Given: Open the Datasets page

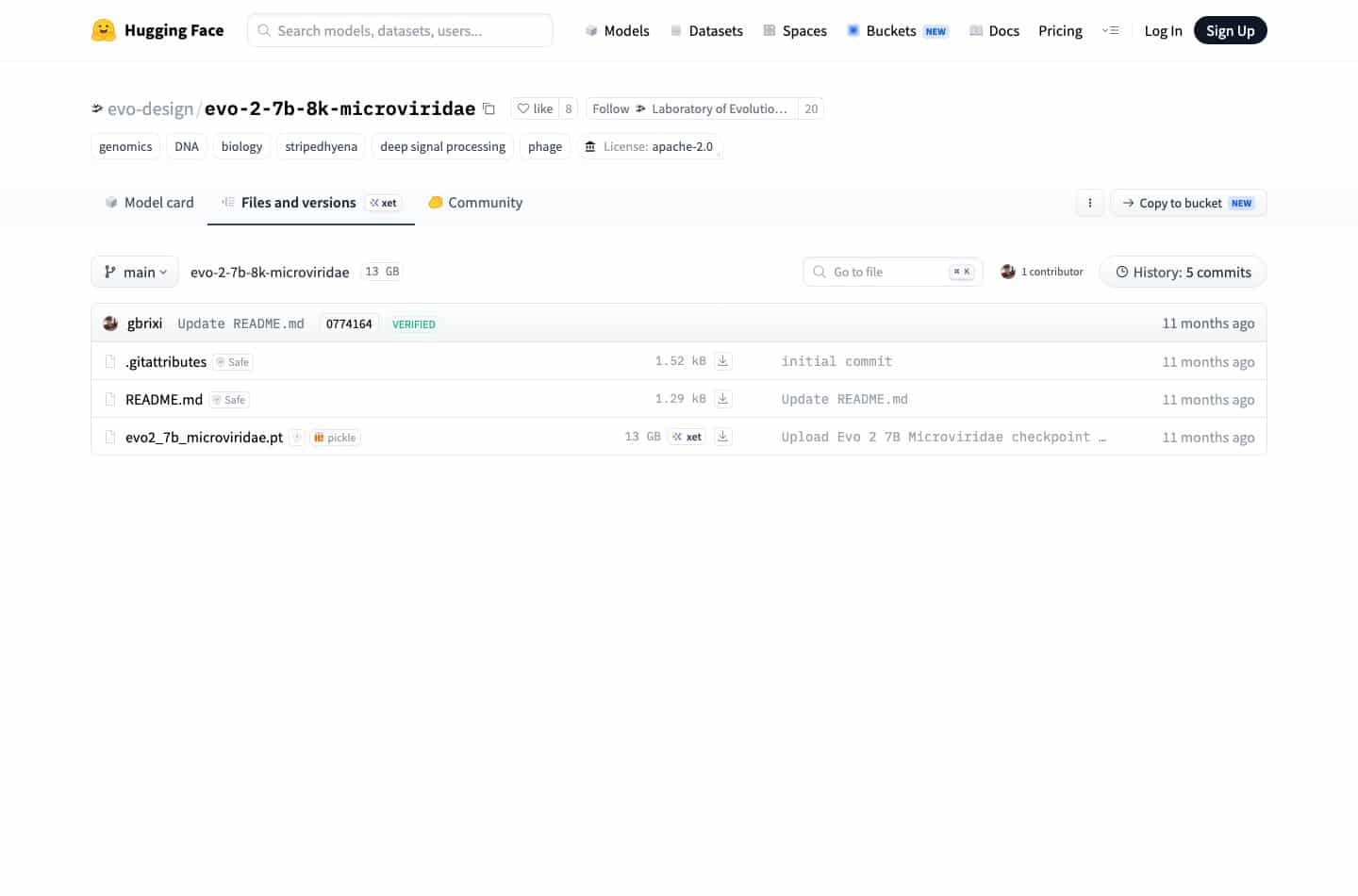Looking at the screenshot, I should [x=706, y=30].
